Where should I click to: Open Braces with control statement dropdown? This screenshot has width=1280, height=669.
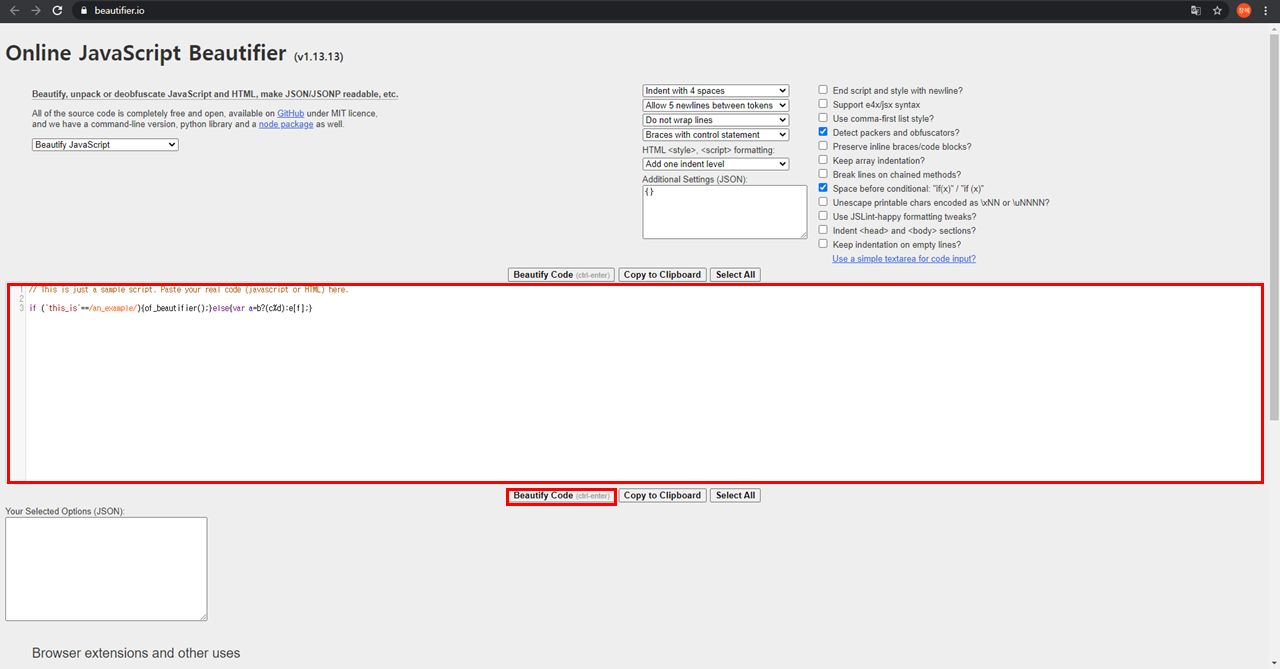pos(715,135)
